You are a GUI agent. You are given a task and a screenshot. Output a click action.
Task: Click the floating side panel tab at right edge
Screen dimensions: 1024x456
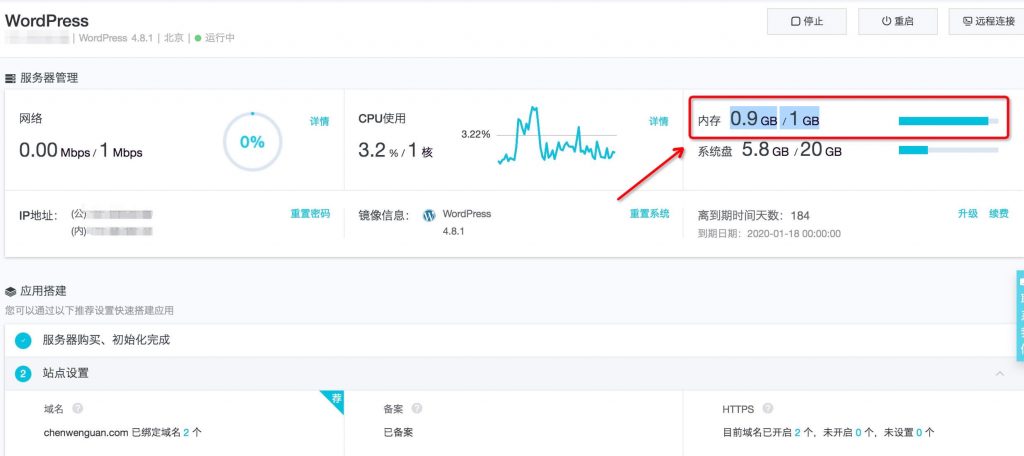point(1019,316)
